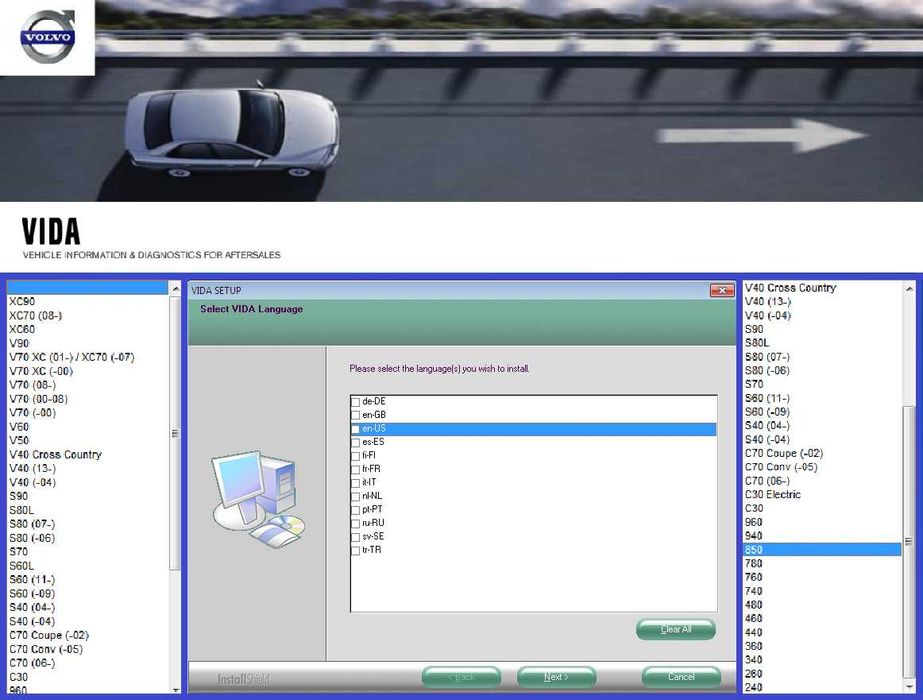Select V90 in the left list
Image resolution: width=923 pixels, height=700 pixels.
tap(88, 343)
